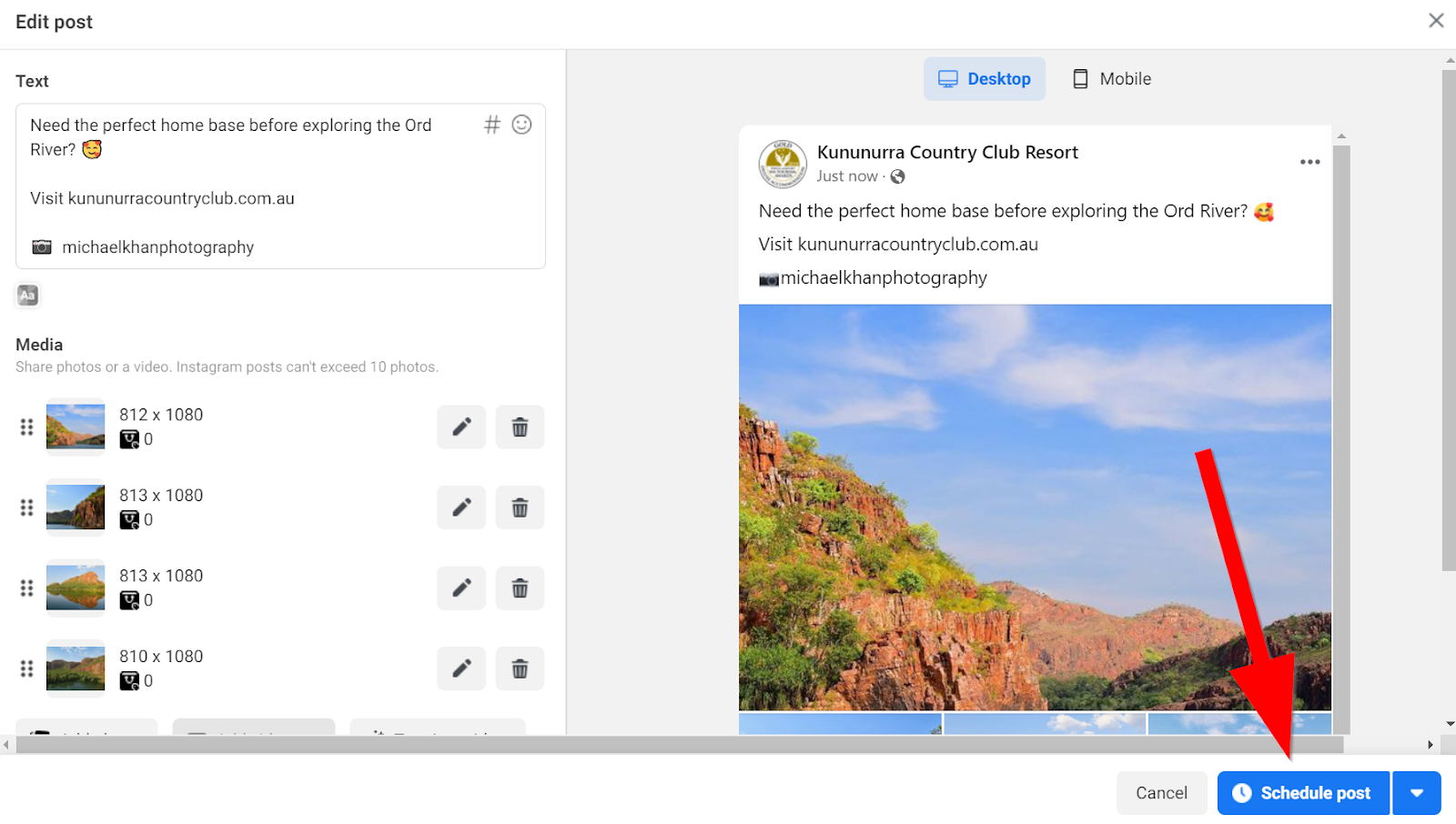Click 'michaelkhanphotography' in preview
1456x824 pixels.
(884, 277)
